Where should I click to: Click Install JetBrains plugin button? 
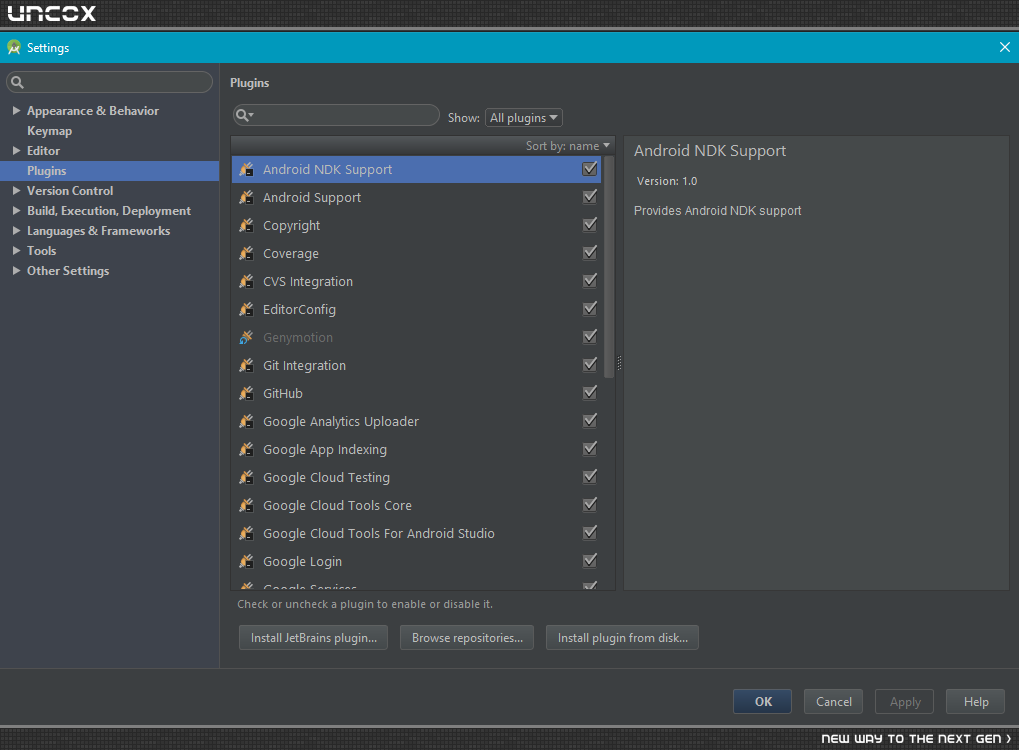click(313, 638)
